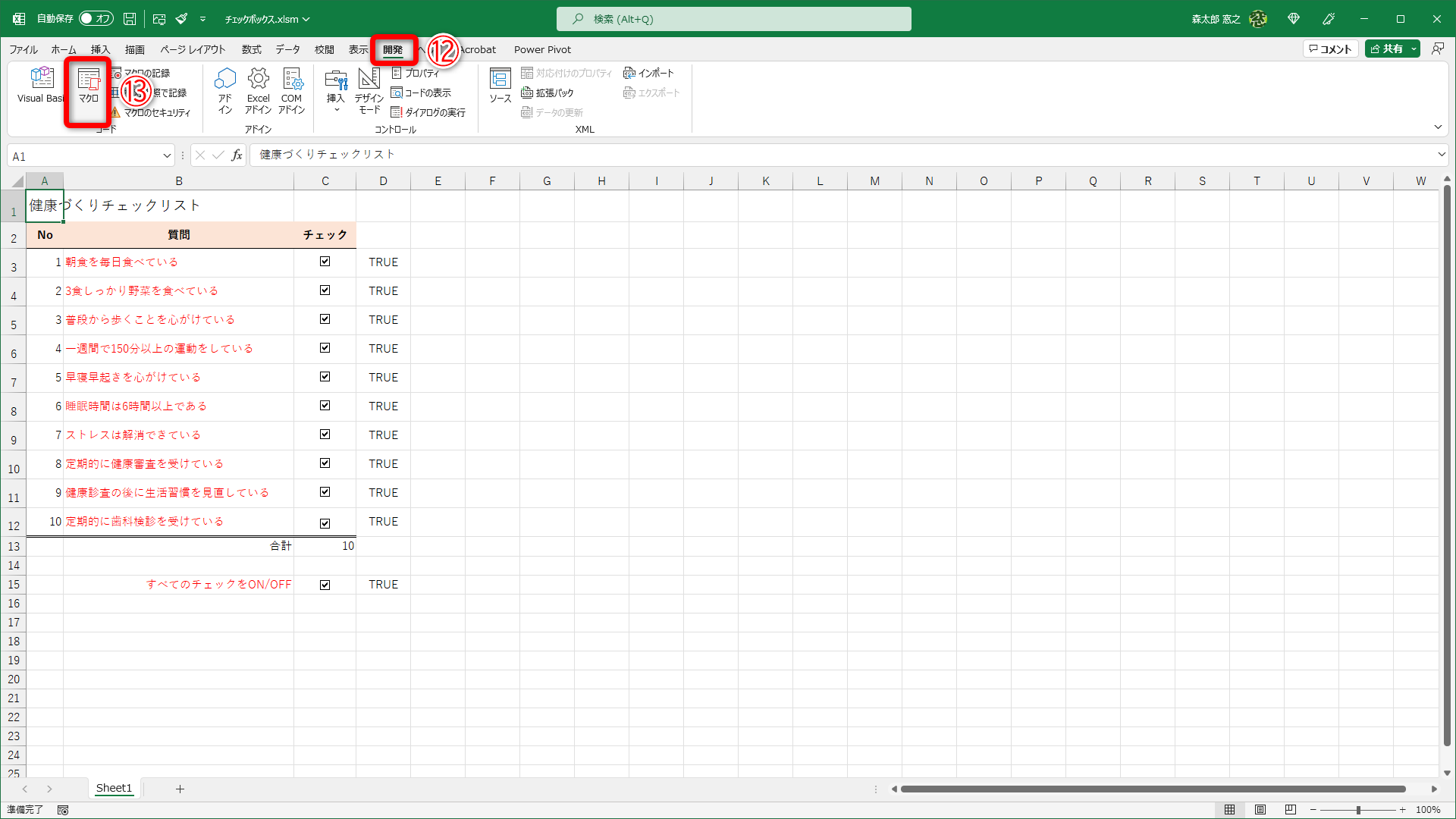This screenshot has height=819, width=1456.
Task: Toggle the all-checks ON/OFF checkbox
Action: coord(325,585)
